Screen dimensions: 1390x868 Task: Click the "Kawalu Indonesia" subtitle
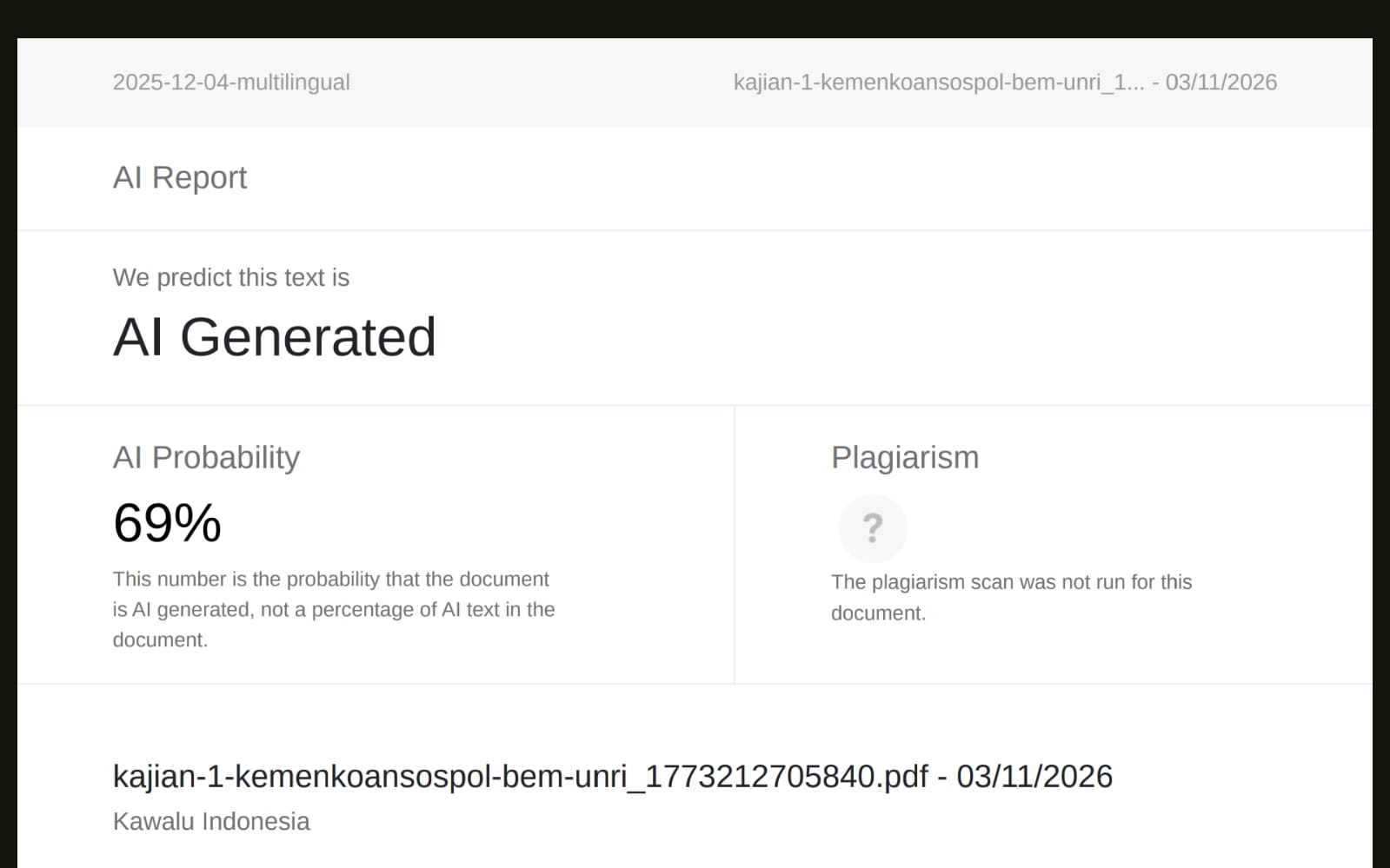211,821
